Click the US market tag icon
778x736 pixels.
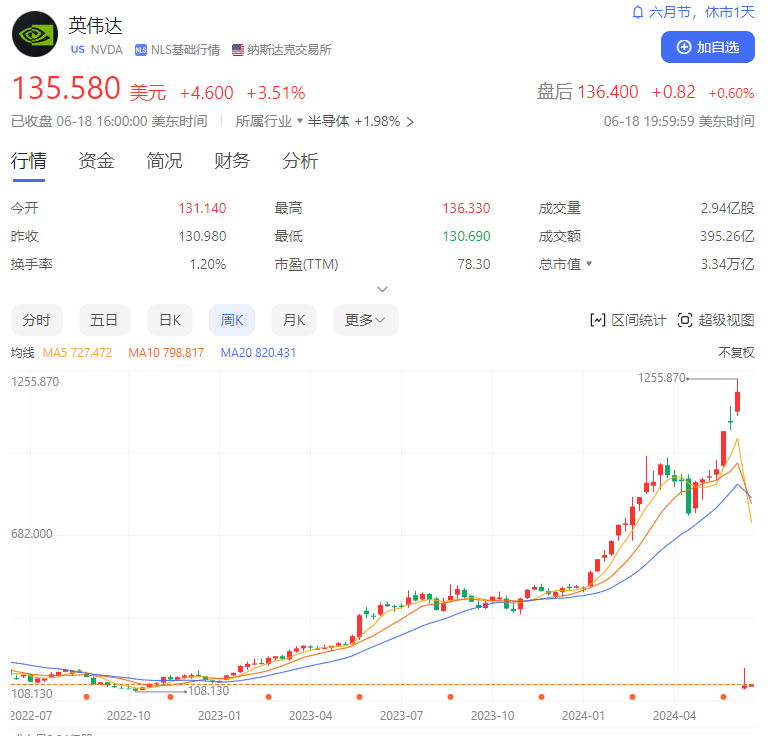[x=78, y=50]
